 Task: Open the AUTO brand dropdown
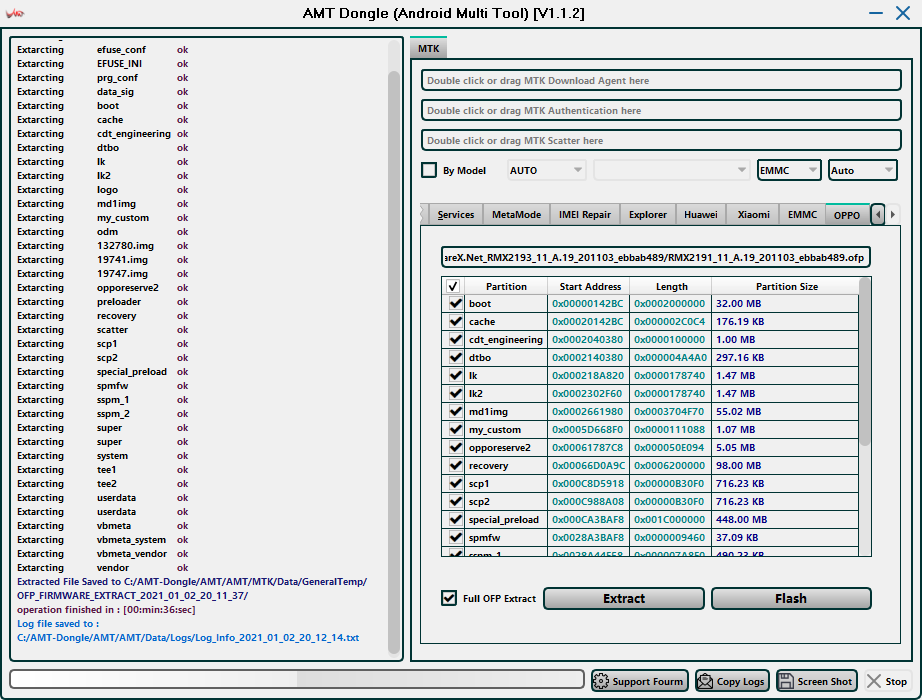tap(546, 171)
